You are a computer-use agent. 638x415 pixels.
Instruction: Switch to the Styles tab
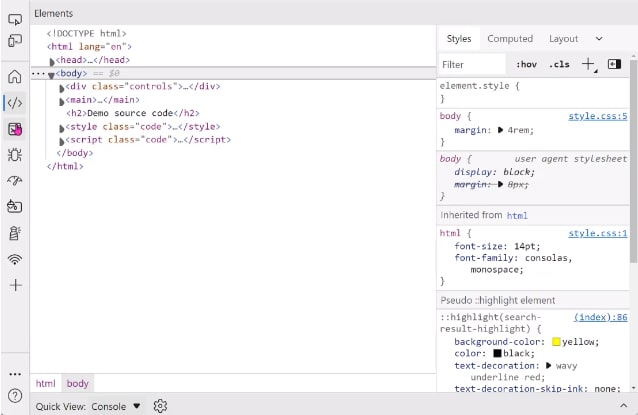(459, 39)
